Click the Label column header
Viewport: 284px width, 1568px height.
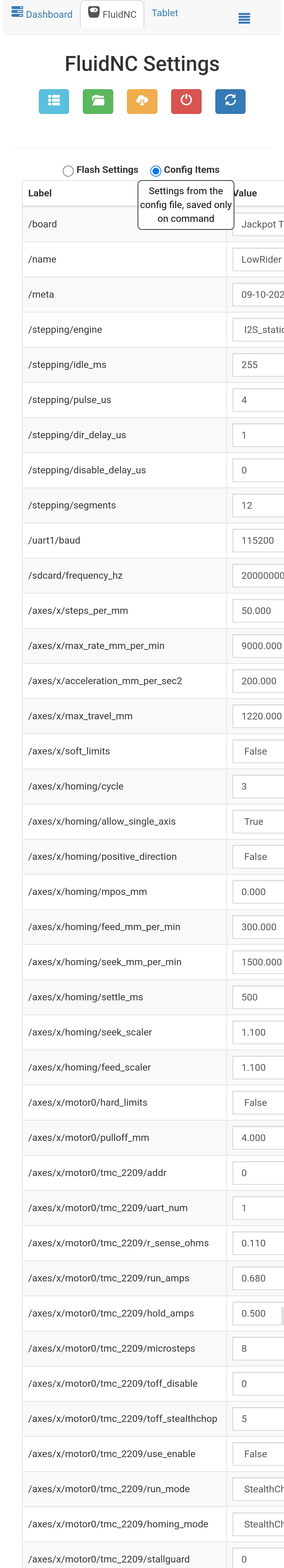(x=40, y=193)
